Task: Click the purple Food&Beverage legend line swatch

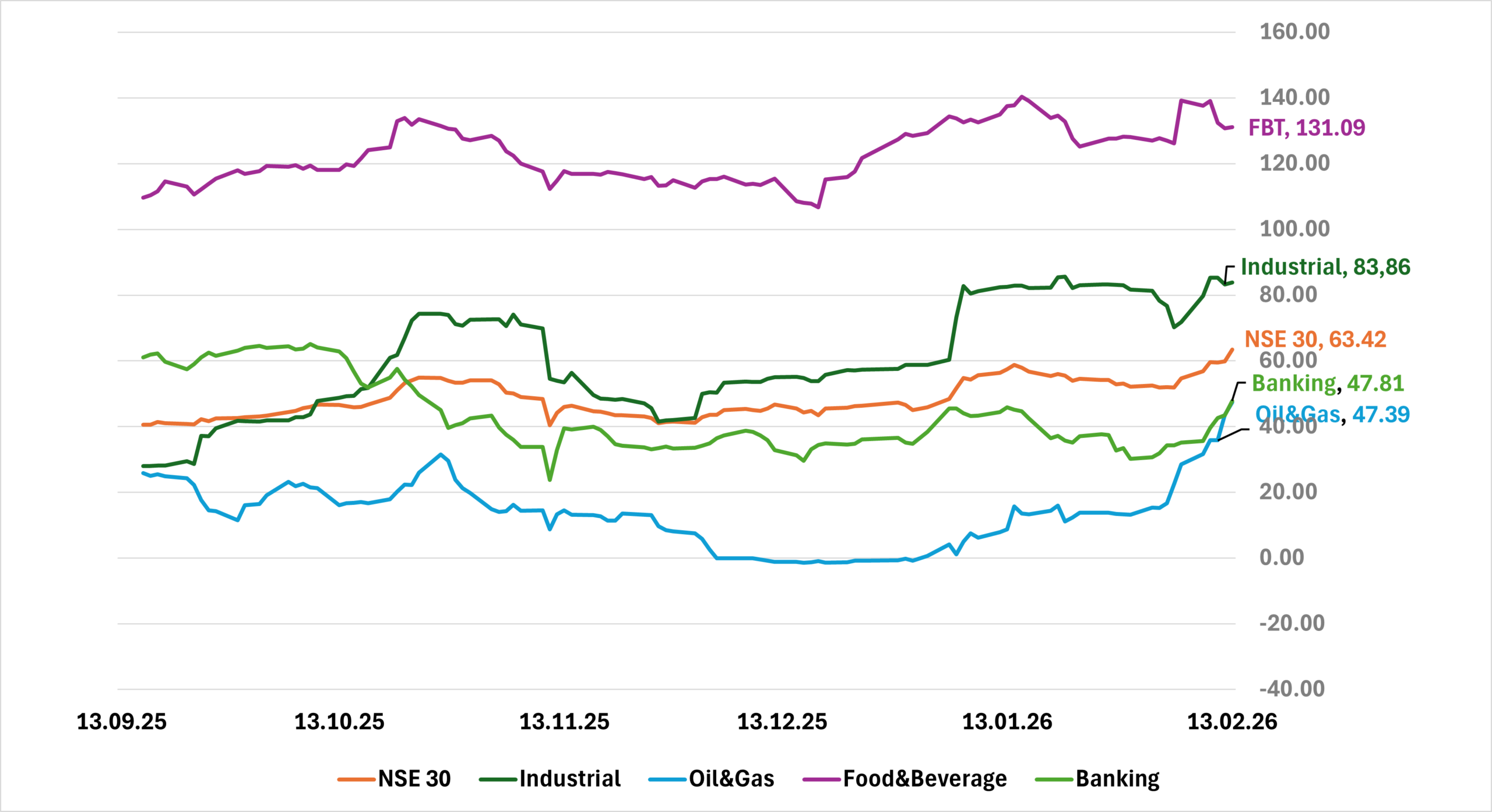Action: point(821,779)
